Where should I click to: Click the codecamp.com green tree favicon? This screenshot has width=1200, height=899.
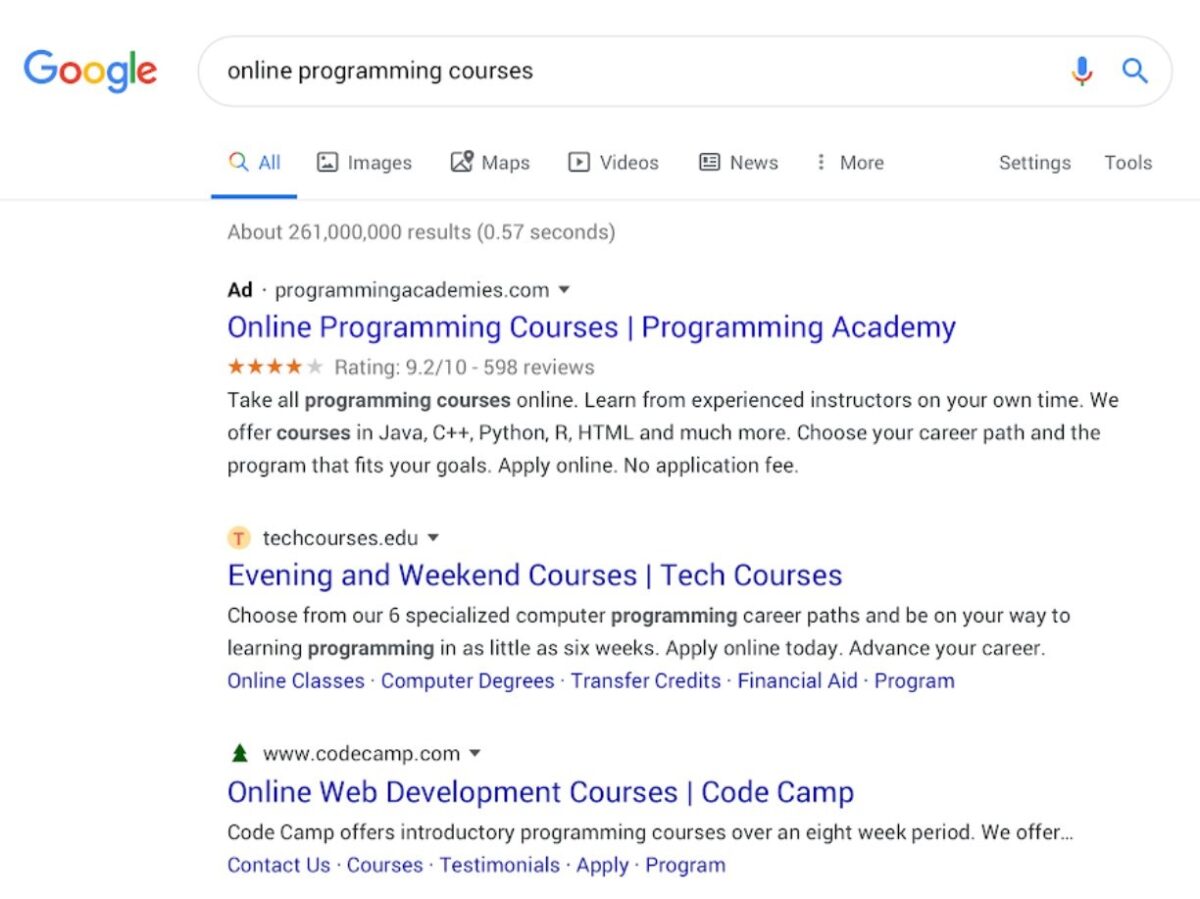(239, 753)
